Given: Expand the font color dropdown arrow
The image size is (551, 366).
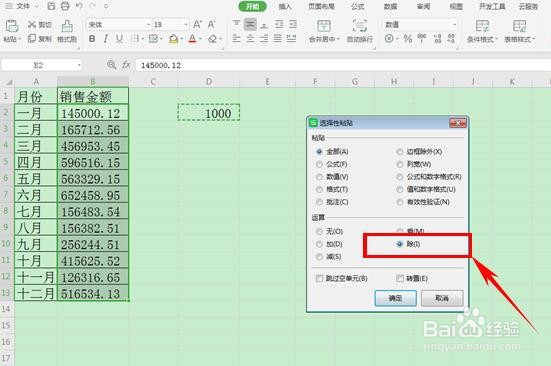Looking at the screenshot, I should pyautogui.click(x=200, y=39).
